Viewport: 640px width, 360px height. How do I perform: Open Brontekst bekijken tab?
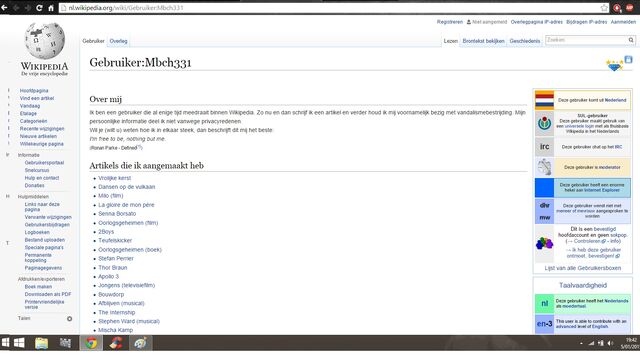click(483, 41)
